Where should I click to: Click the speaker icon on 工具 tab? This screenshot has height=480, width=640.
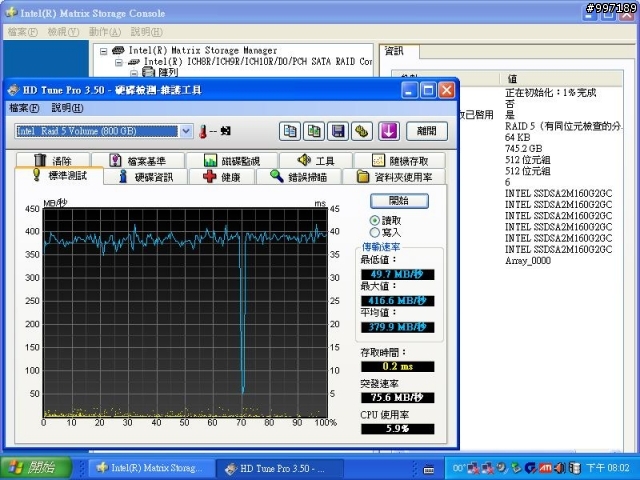304,160
